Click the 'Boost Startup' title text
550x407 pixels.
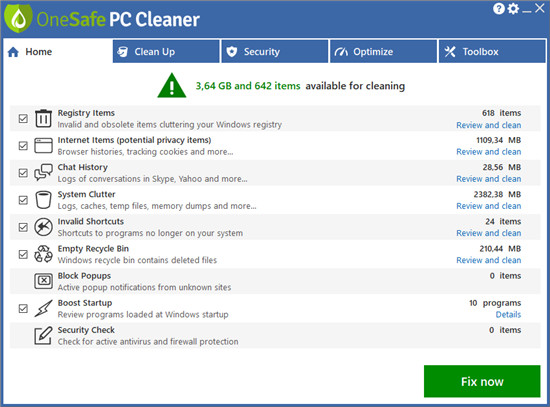tap(85, 303)
